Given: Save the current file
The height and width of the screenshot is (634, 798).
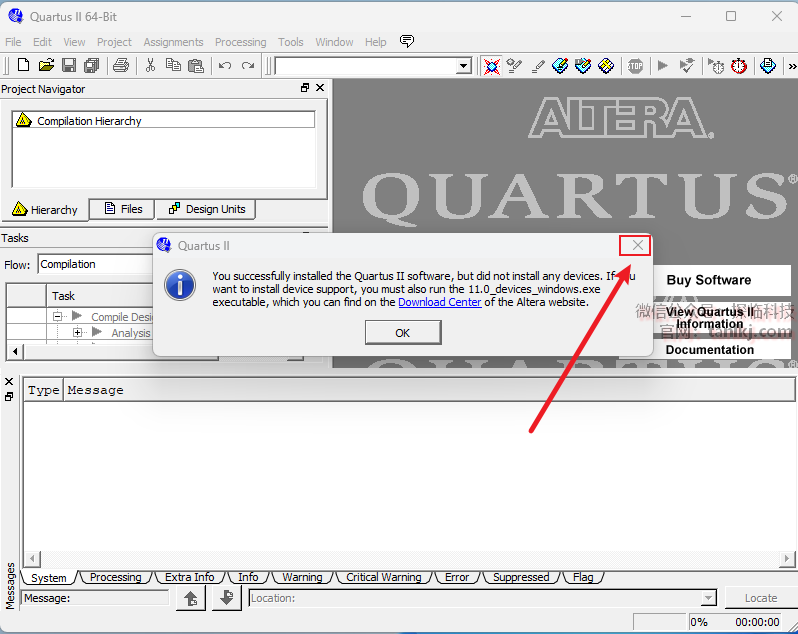Looking at the screenshot, I should pos(69,66).
